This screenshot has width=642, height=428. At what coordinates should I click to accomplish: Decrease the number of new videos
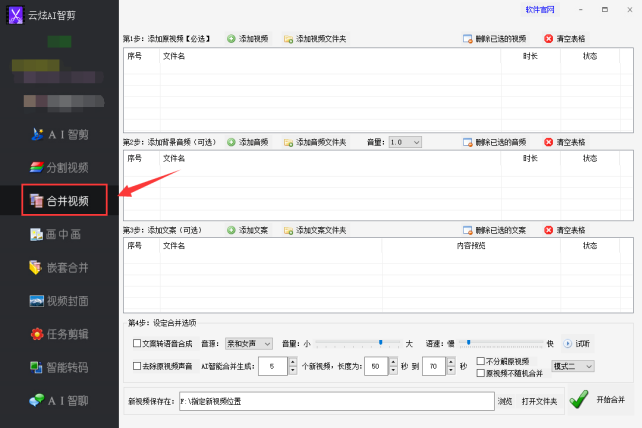point(292,370)
